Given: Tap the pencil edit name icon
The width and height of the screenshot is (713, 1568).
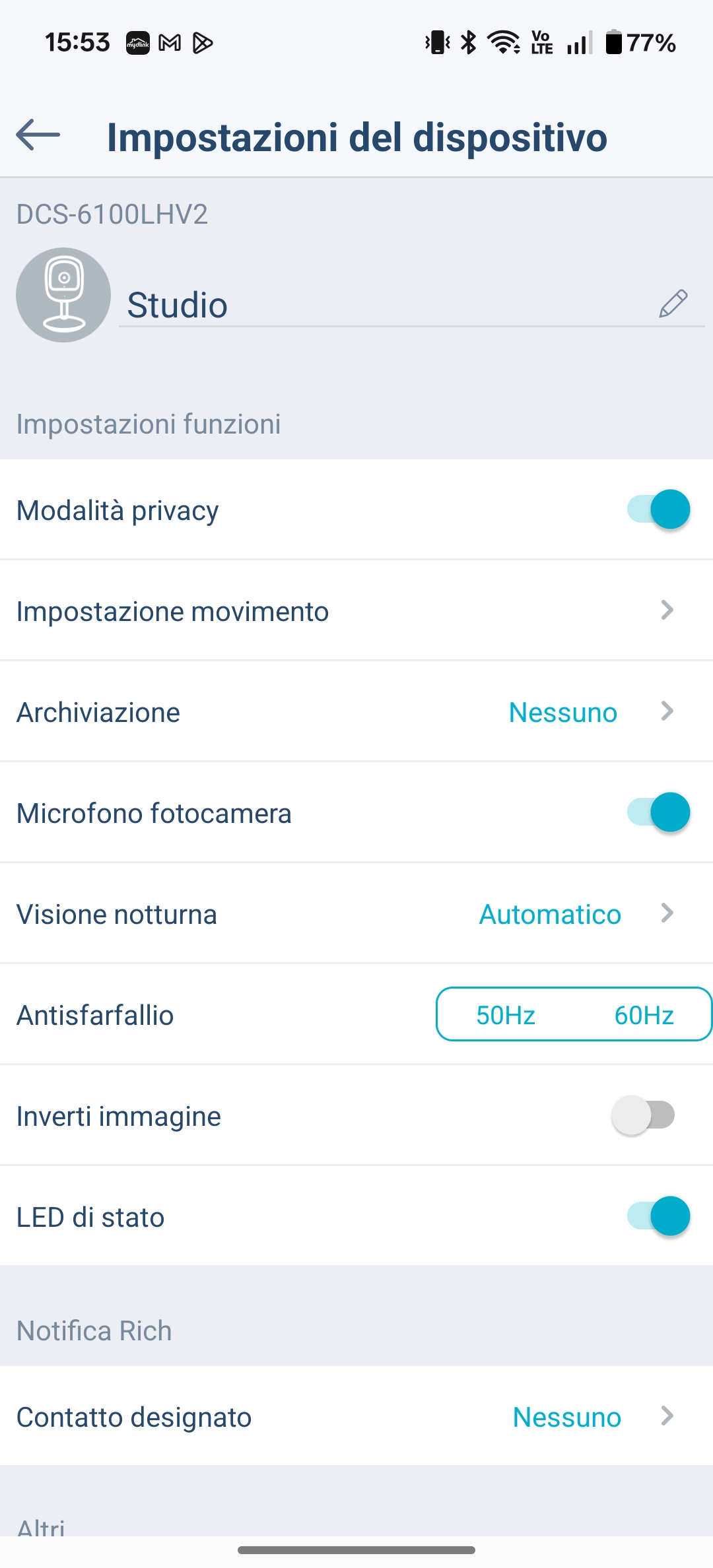Looking at the screenshot, I should pyautogui.click(x=673, y=304).
